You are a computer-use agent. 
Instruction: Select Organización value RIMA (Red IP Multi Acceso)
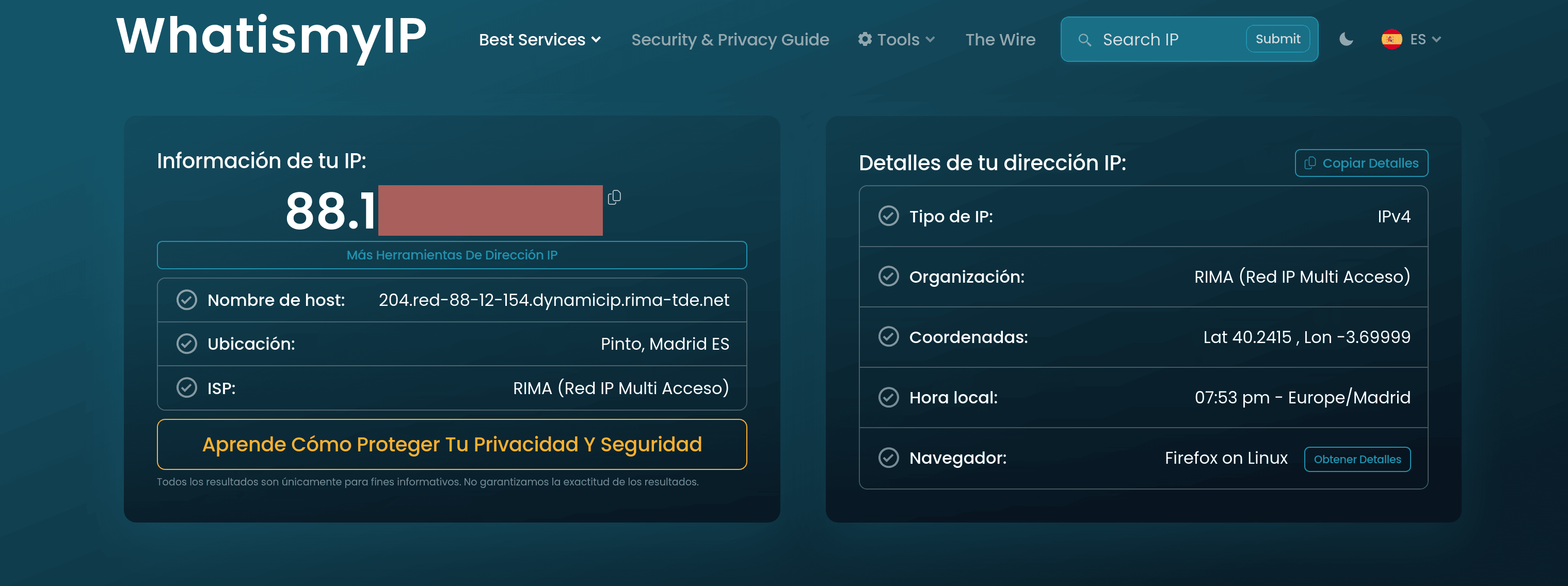1302,277
